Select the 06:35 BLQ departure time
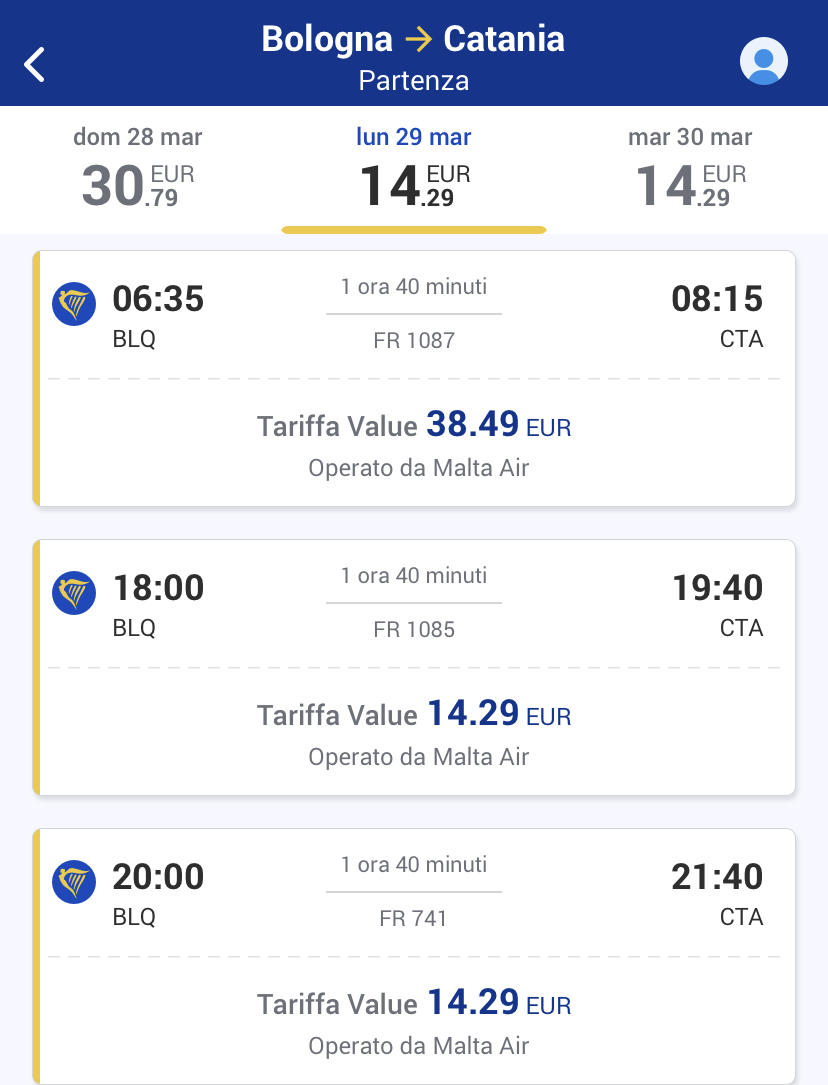 coord(157,300)
